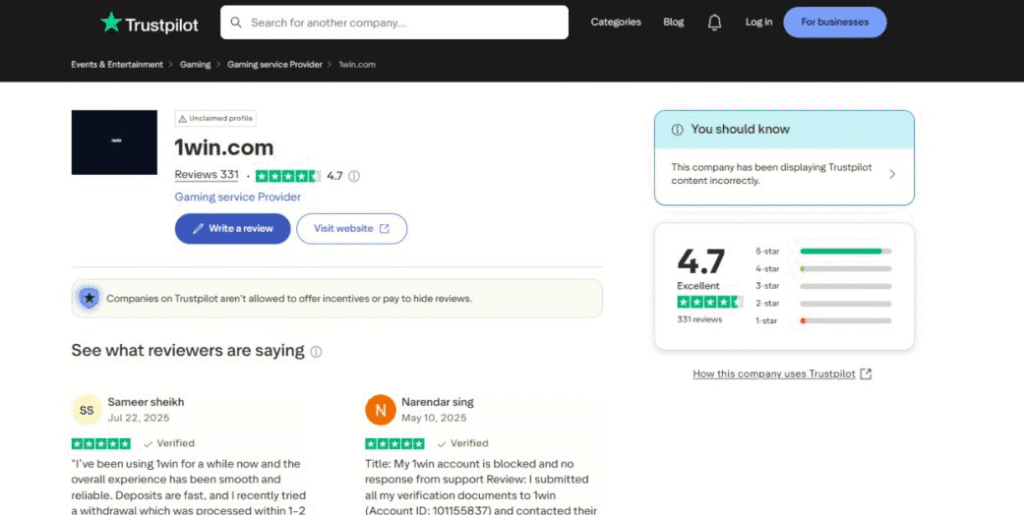Click info icon beside reviewers heading
This screenshot has height=515, width=1024.
coord(316,352)
